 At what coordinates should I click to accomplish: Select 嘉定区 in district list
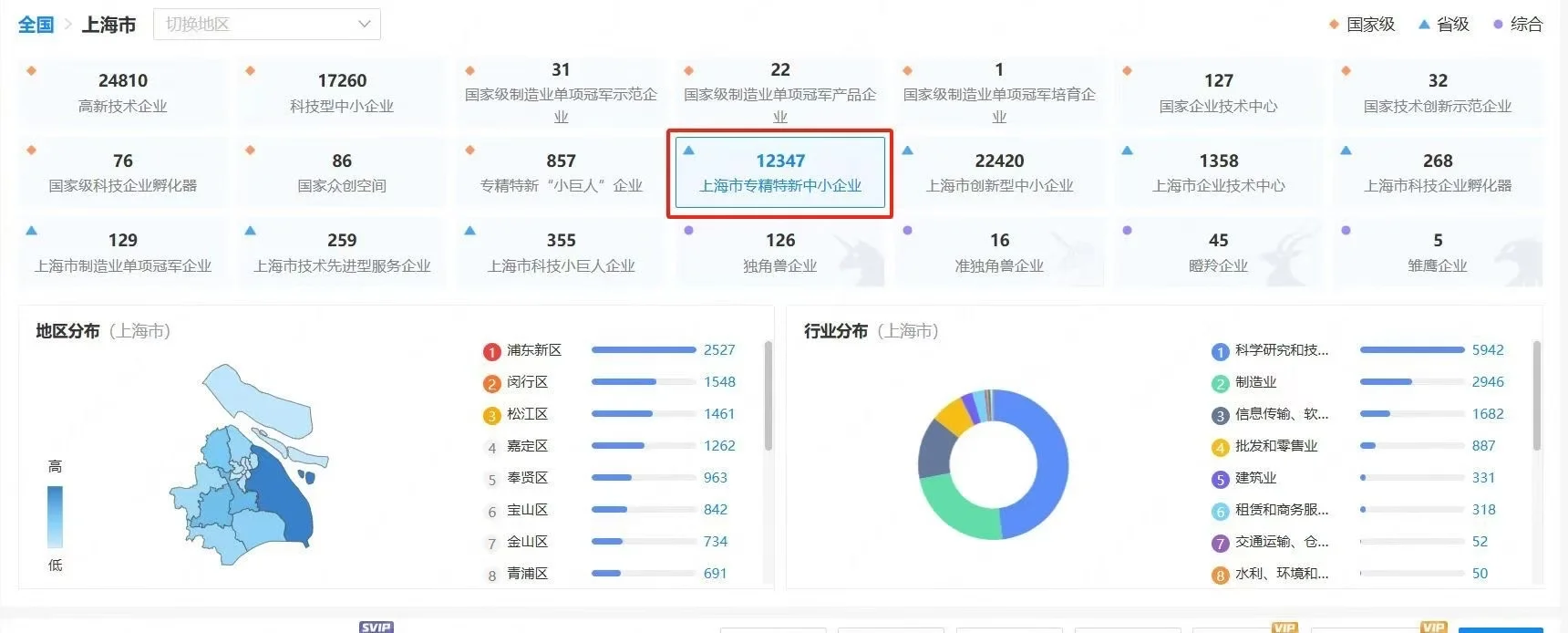coord(528,445)
